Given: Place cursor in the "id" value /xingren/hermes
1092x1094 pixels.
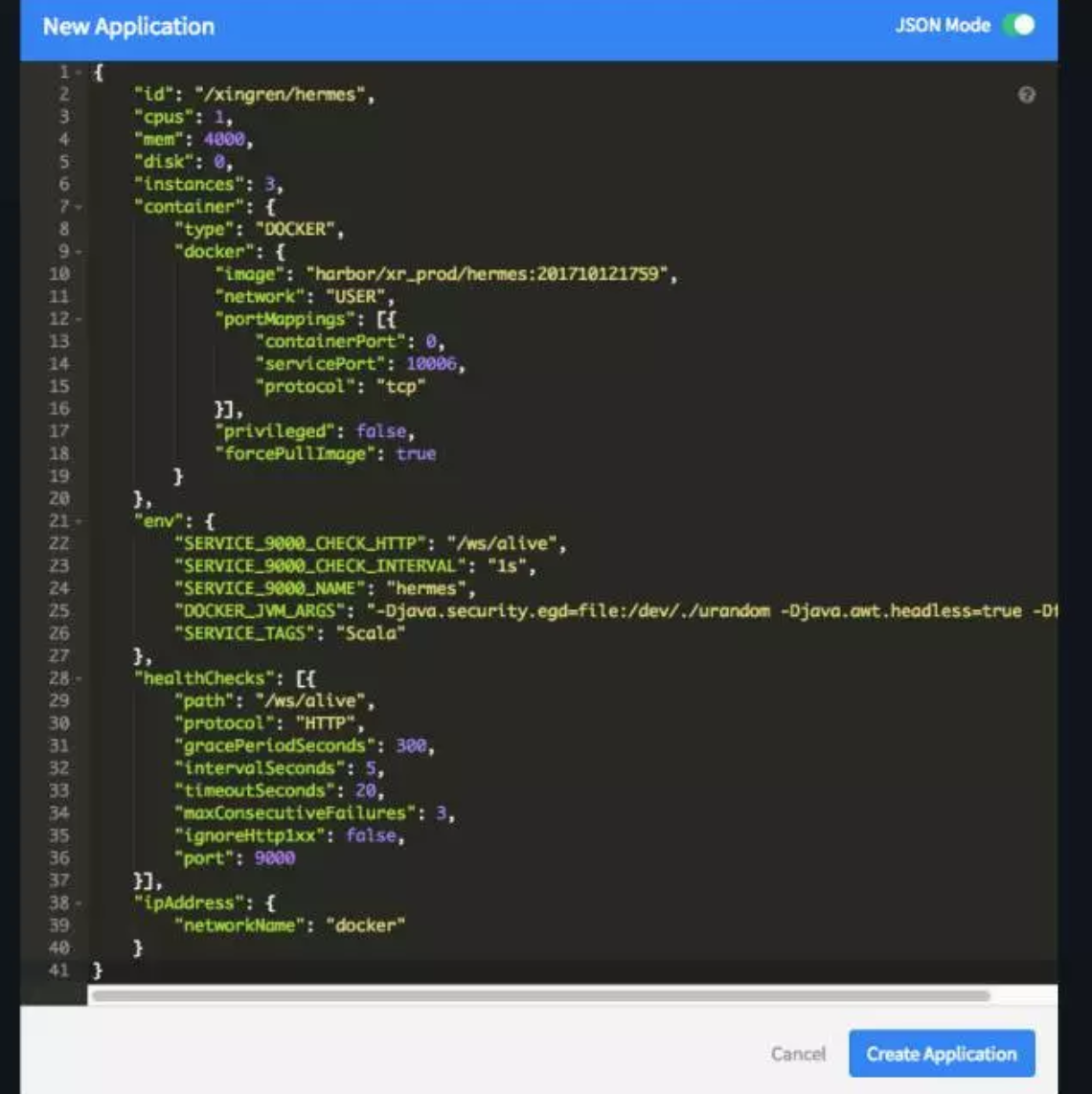Looking at the screenshot, I should [x=279, y=94].
